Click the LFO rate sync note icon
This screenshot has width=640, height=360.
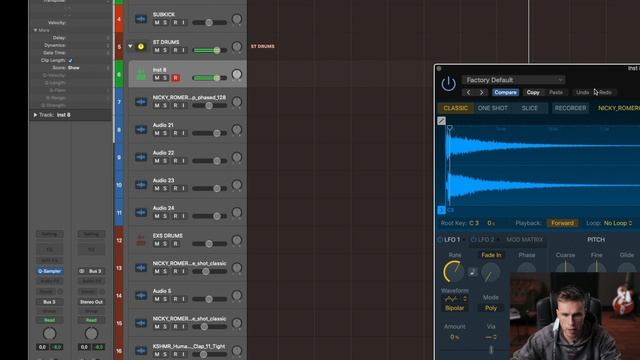(x=472, y=272)
